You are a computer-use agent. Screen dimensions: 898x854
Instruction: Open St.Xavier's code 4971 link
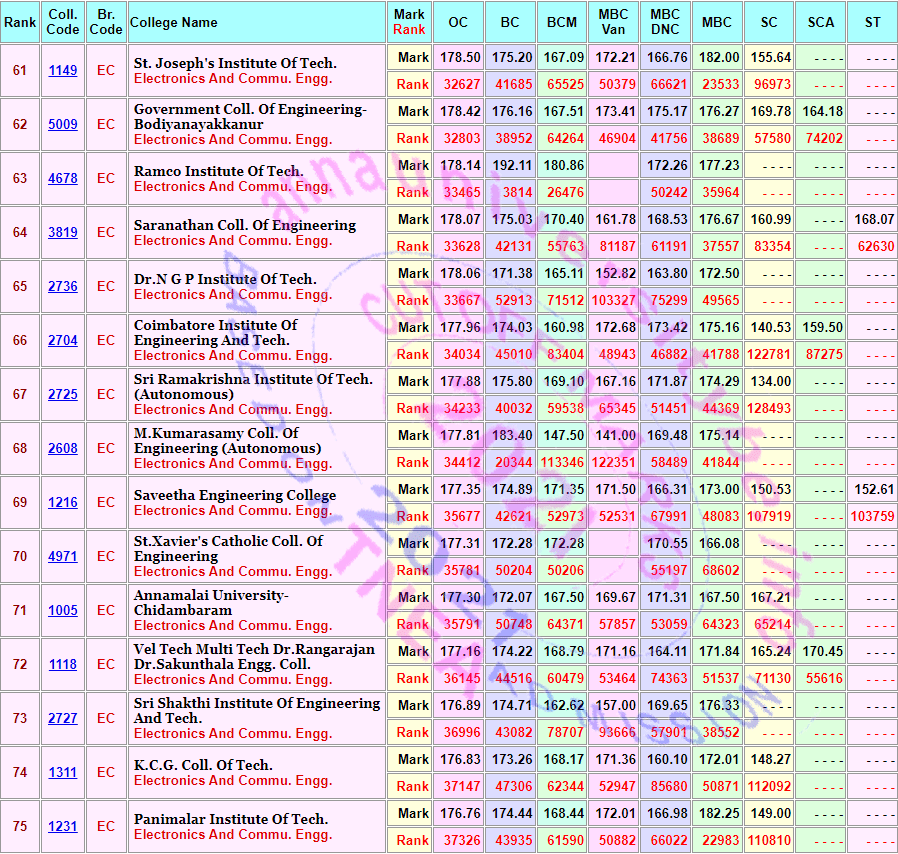click(x=63, y=556)
